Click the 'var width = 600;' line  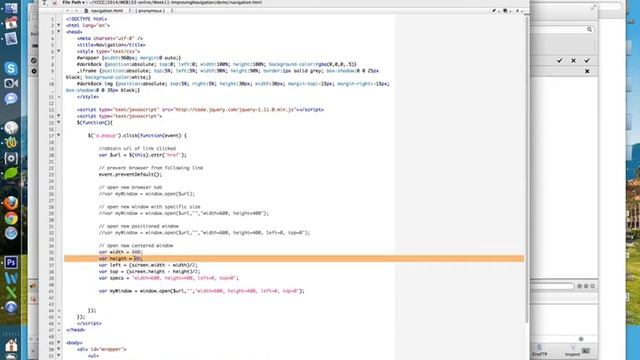tap(120, 252)
